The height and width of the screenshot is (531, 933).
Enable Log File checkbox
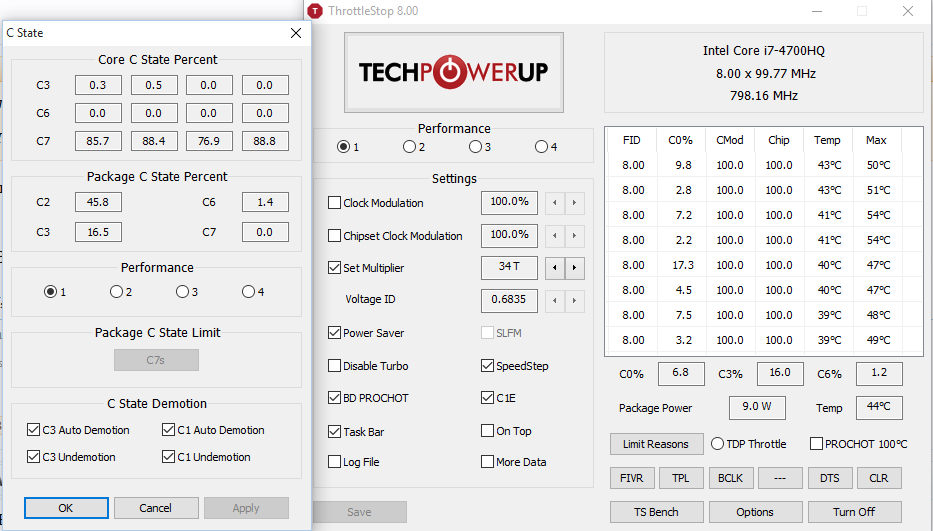point(334,461)
